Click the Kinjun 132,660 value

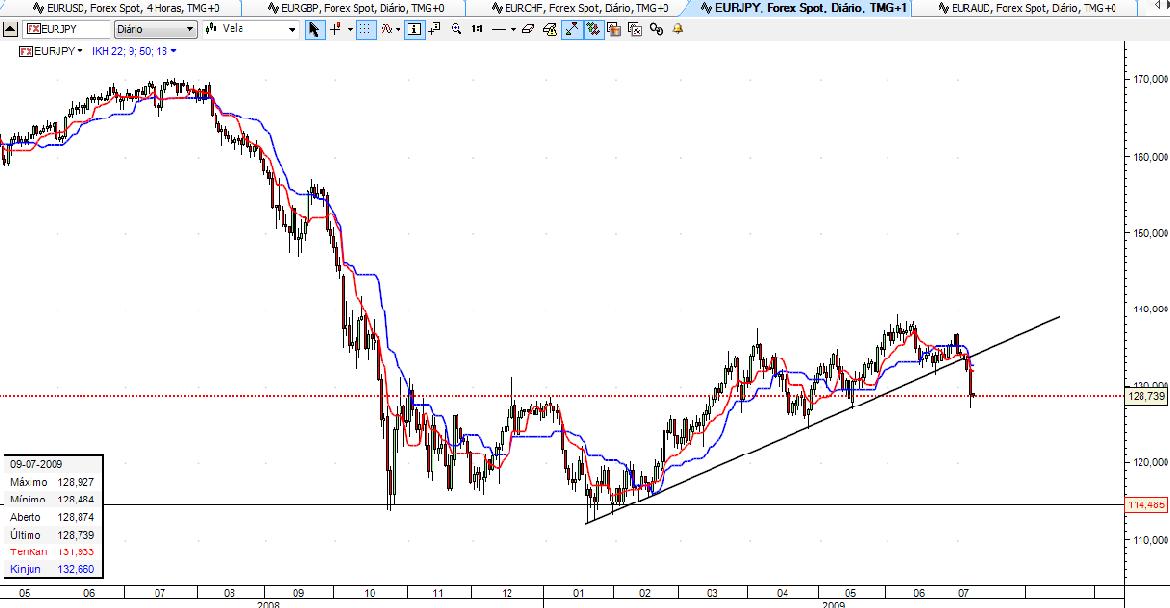point(75,569)
